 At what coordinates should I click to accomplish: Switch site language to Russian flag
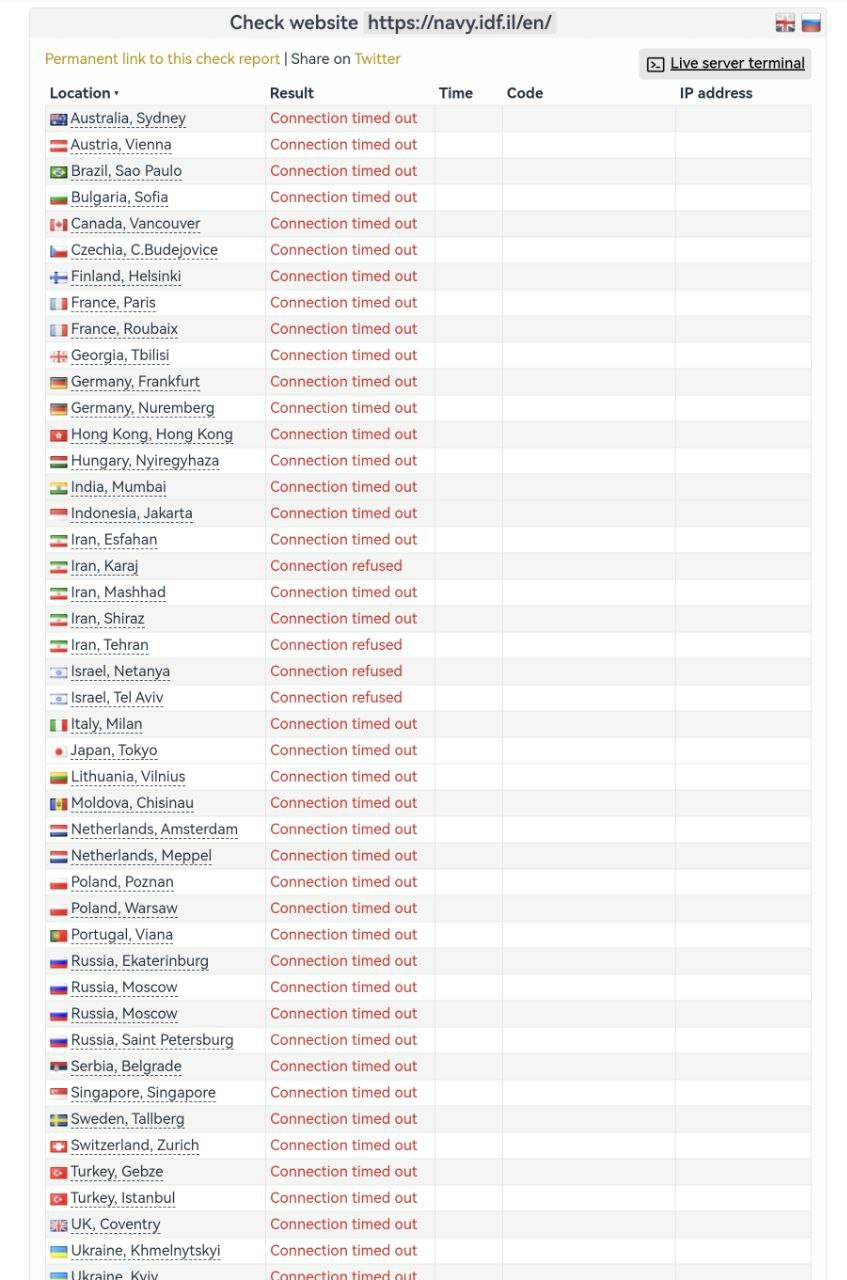pyautogui.click(x=811, y=24)
